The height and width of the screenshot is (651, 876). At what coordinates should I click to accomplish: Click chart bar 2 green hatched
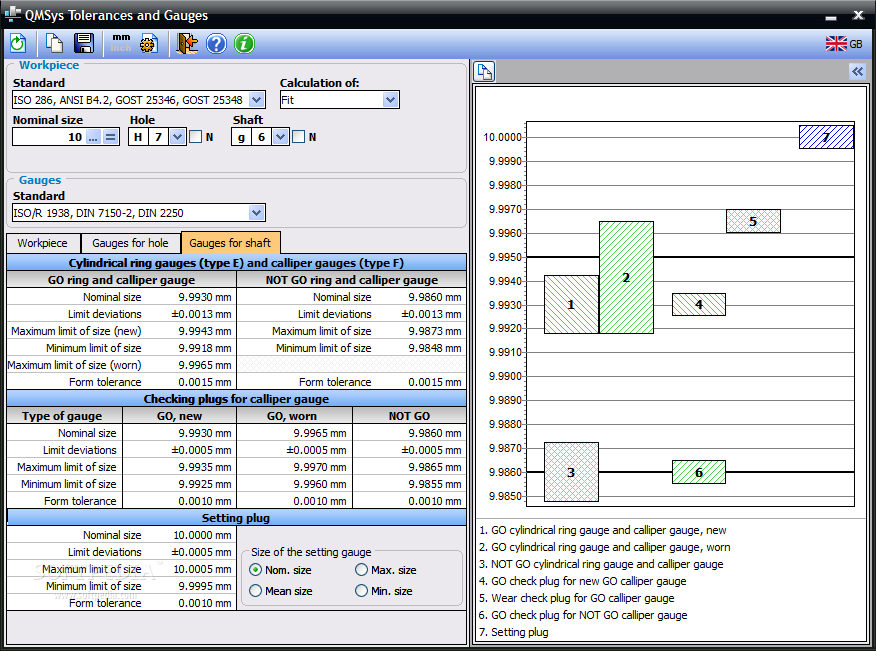(626, 278)
